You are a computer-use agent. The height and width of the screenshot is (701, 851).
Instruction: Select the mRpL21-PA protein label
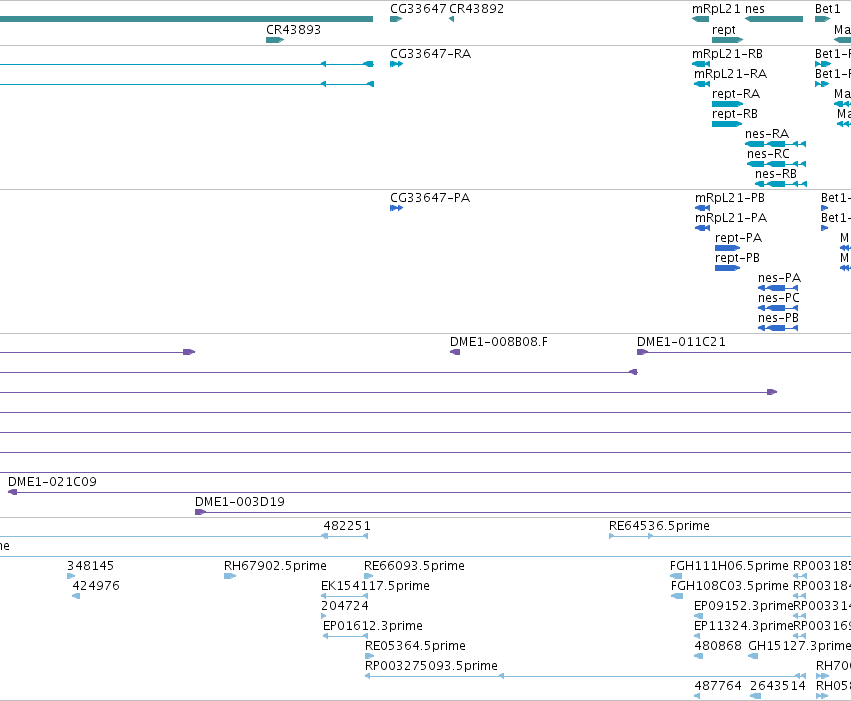[x=731, y=218]
